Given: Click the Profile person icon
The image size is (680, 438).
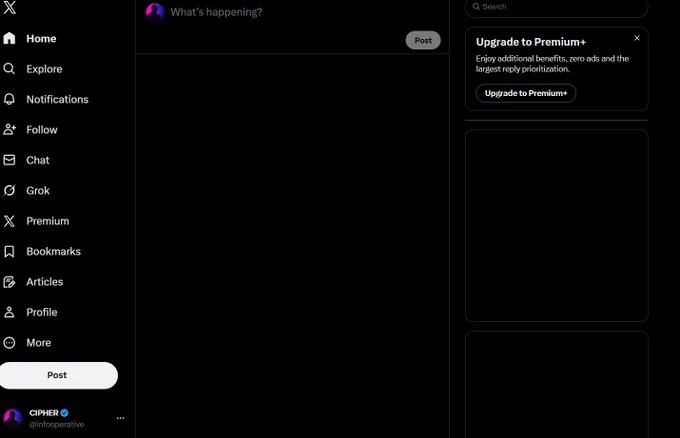Looking at the screenshot, I should point(9,312).
